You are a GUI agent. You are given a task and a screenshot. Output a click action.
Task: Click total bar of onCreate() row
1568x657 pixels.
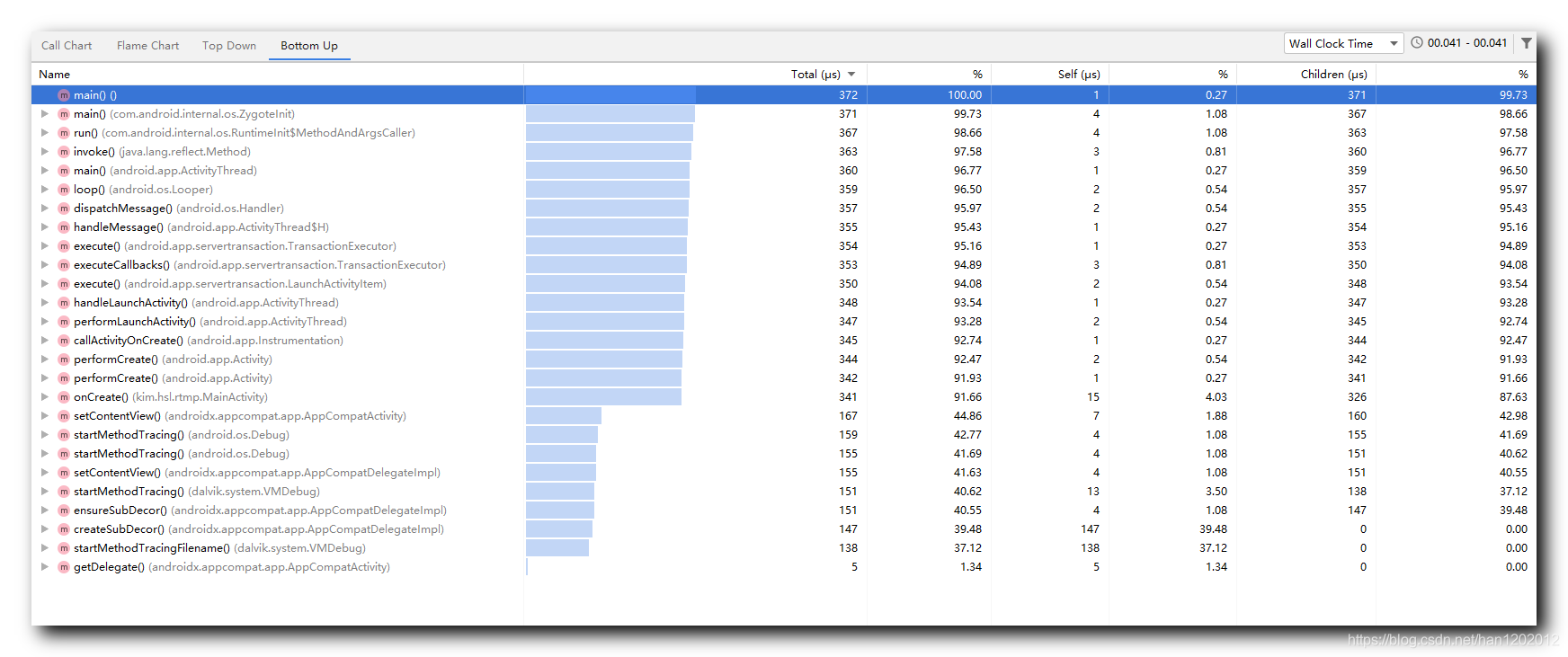click(x=603, y=397)
